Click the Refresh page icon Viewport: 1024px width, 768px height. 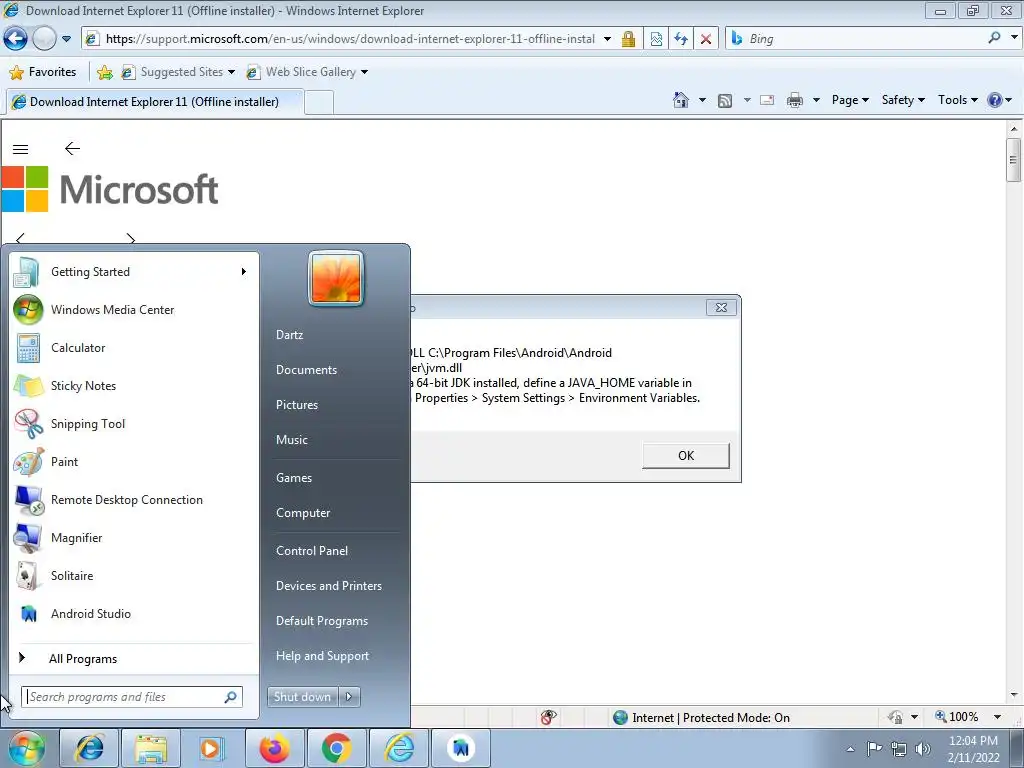[x=681, y=39]
